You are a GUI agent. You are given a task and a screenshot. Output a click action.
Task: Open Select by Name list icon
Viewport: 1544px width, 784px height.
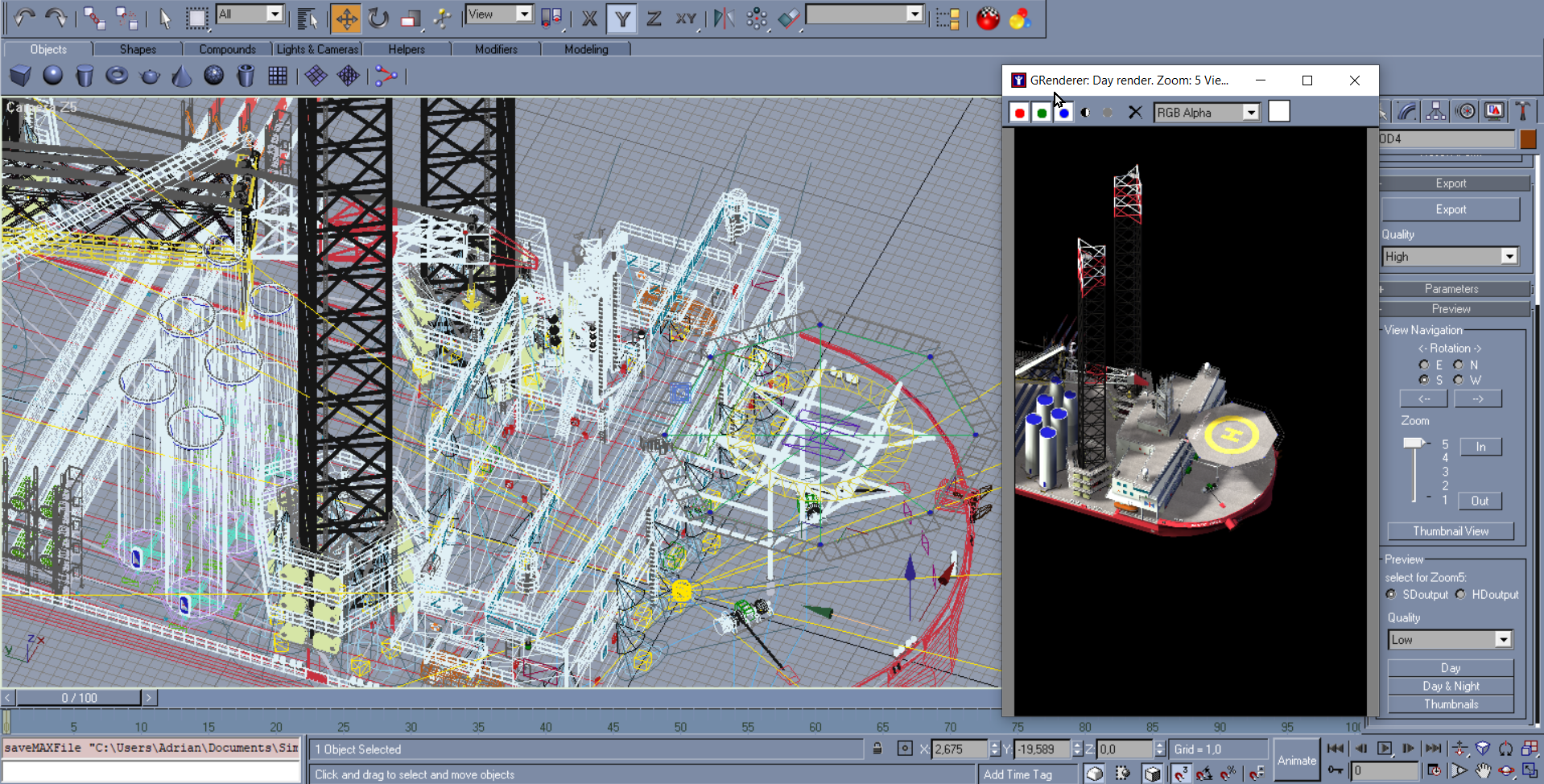coord(307,18)
